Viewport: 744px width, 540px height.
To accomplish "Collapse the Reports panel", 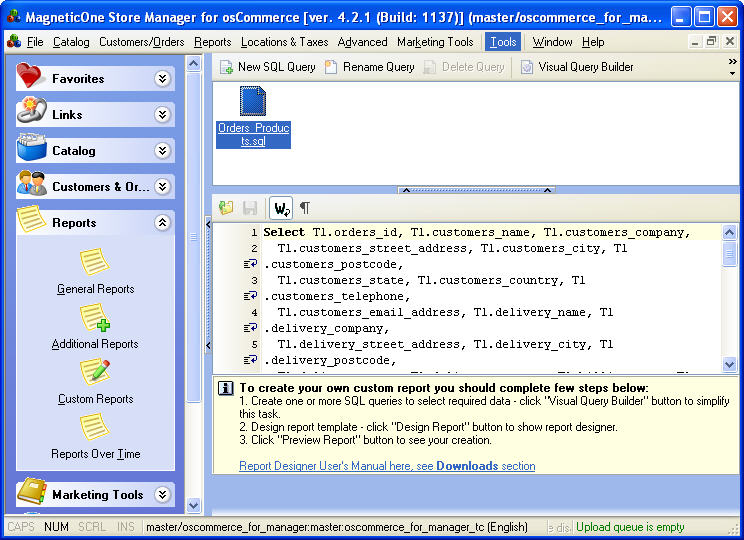I will pyautogui.click(x=162, y=223).
